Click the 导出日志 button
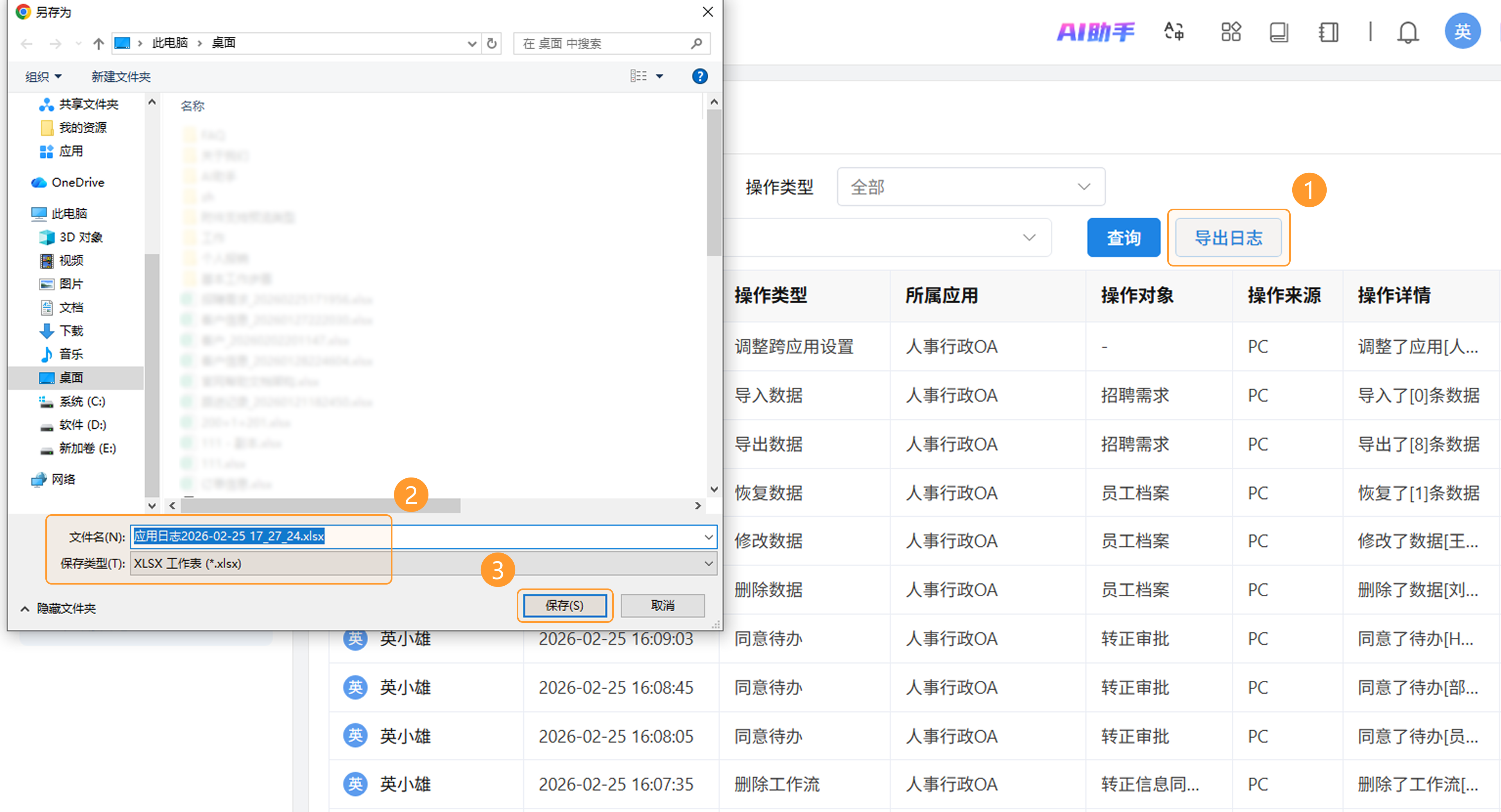The height and width of the screenshot is (812, 1501). (1228, 238)
